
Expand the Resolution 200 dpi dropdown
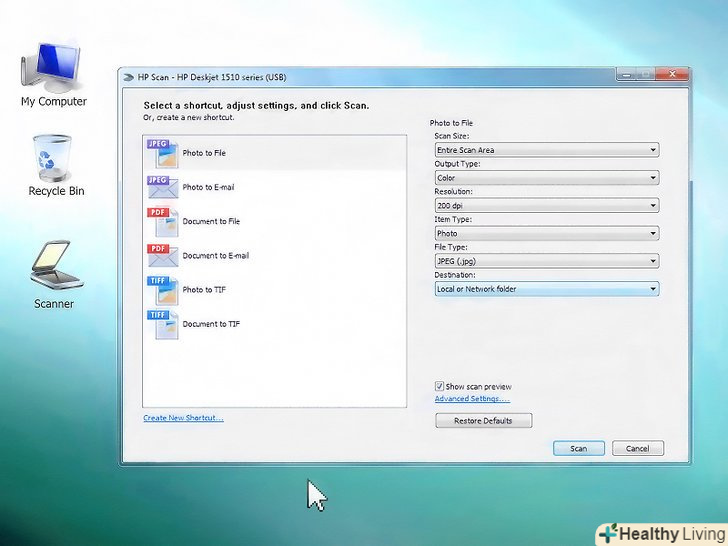(x=546, y=206)
